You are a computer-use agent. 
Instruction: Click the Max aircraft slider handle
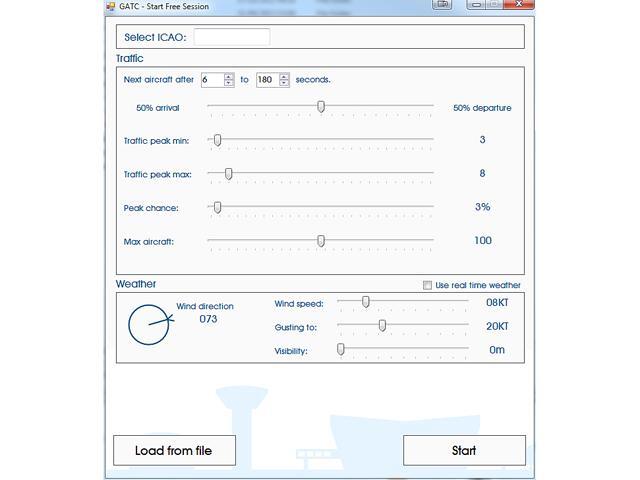pyautogui.click(x=321, y=240)
